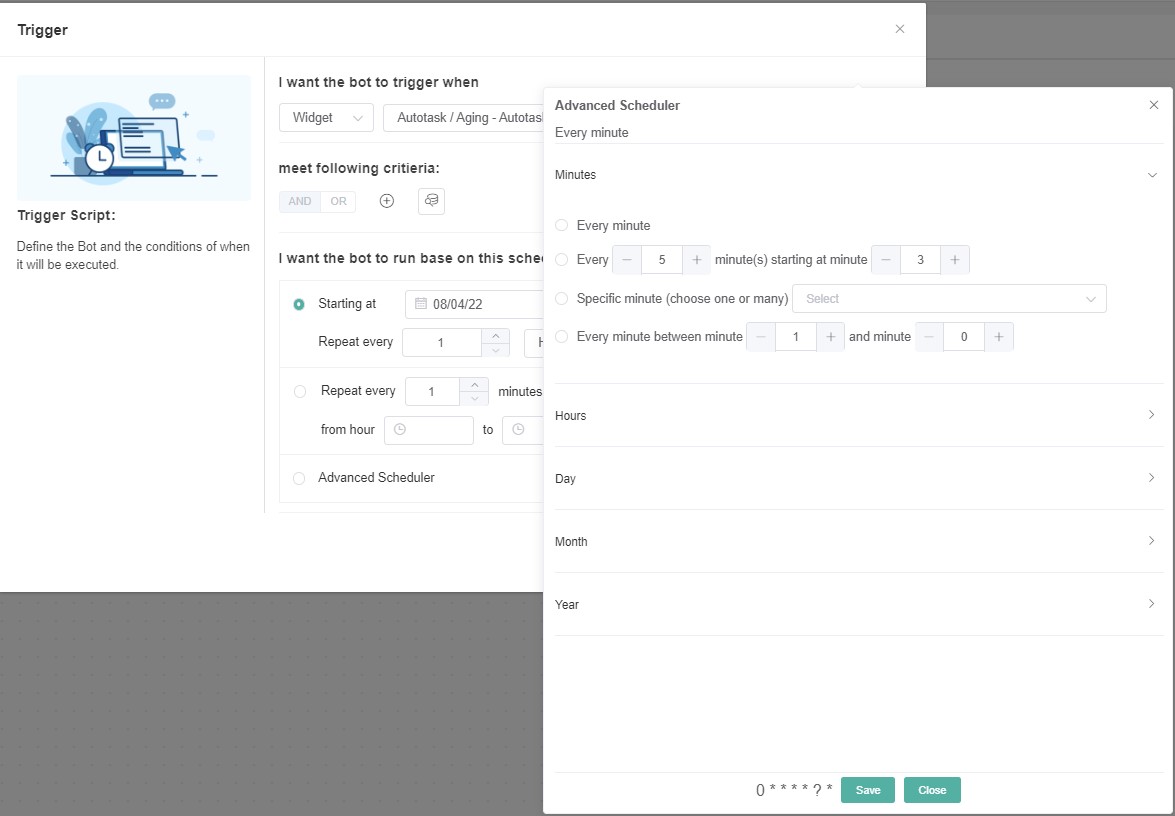This screenshot has width=1175, height=816.
Task: Click the calendar icon in start date field
Action: click(x=421, y=303)
